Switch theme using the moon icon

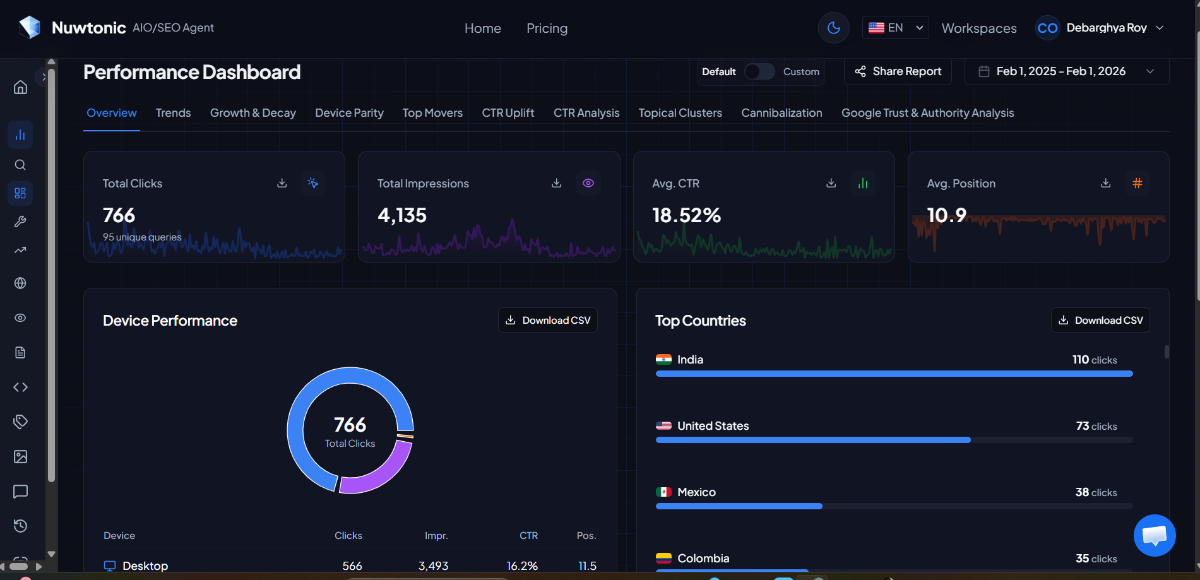tap(833, 28)
